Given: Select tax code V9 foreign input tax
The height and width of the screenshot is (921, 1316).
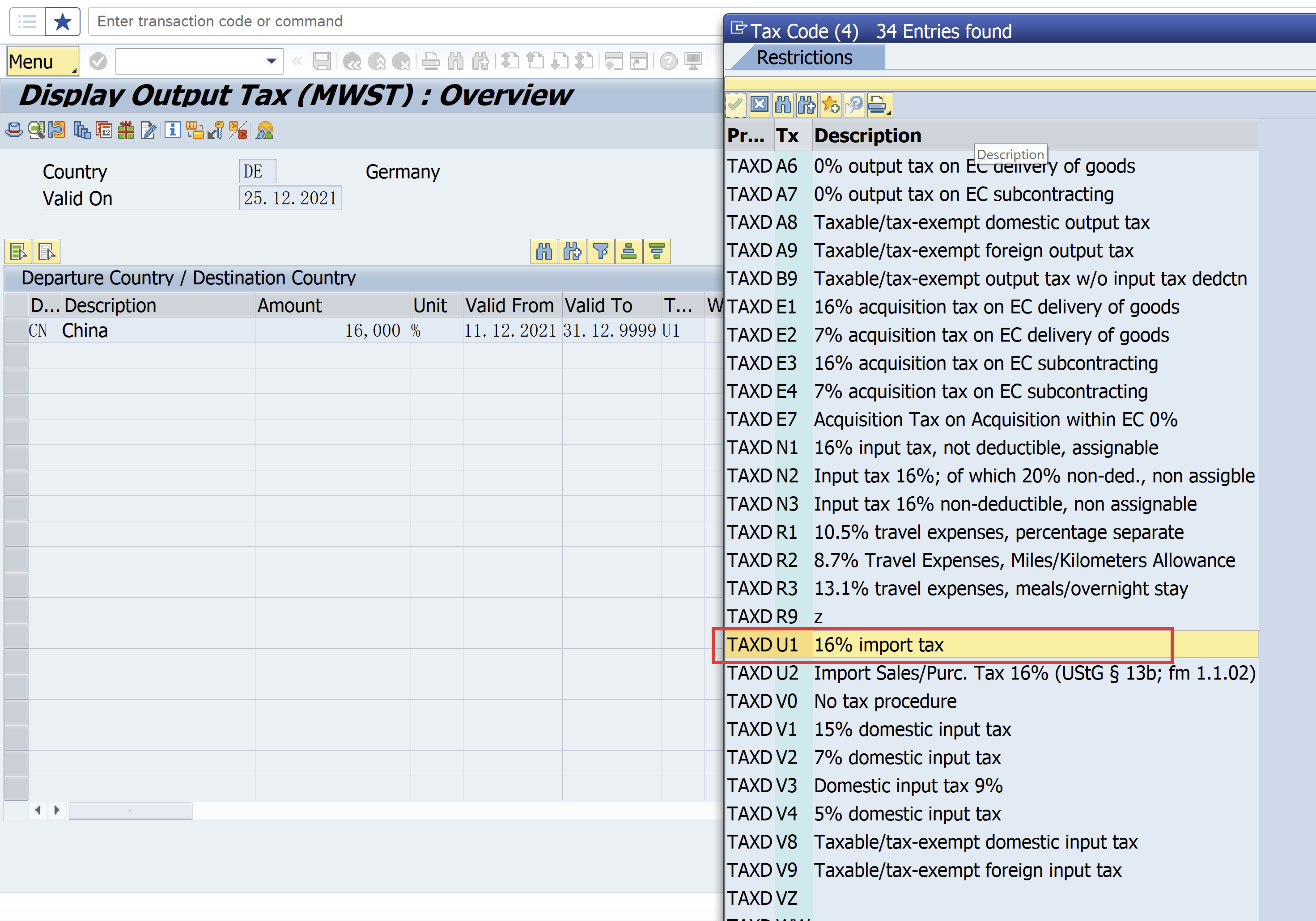Looking at the screenshot, I should pyautogui.click(x=992, y=870).
